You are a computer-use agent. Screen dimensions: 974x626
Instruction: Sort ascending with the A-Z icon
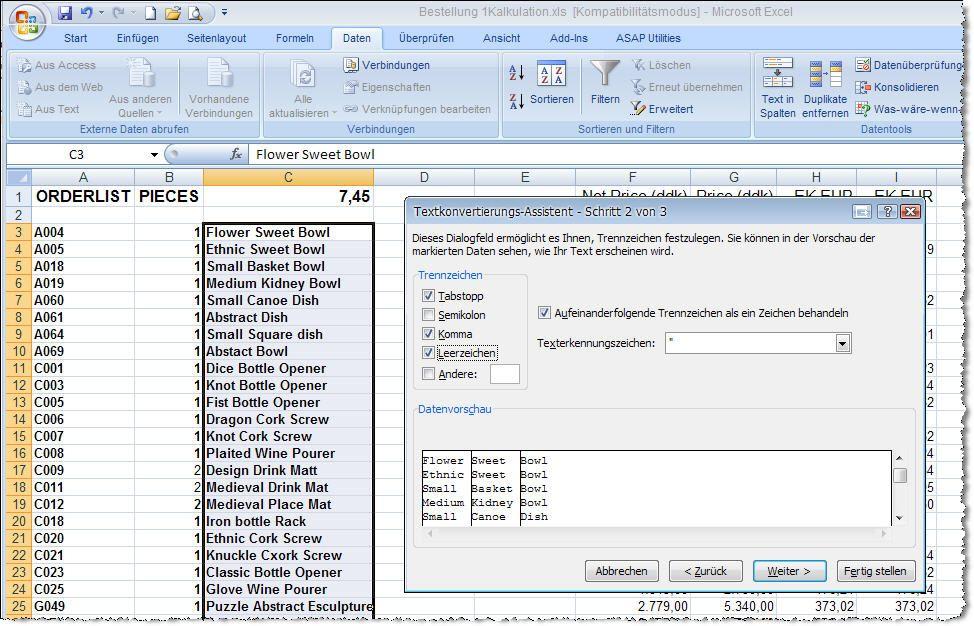[x=517, y=73]
